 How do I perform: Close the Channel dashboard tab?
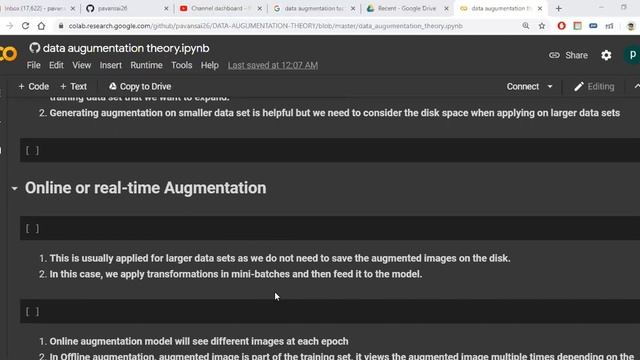(260, 9)
